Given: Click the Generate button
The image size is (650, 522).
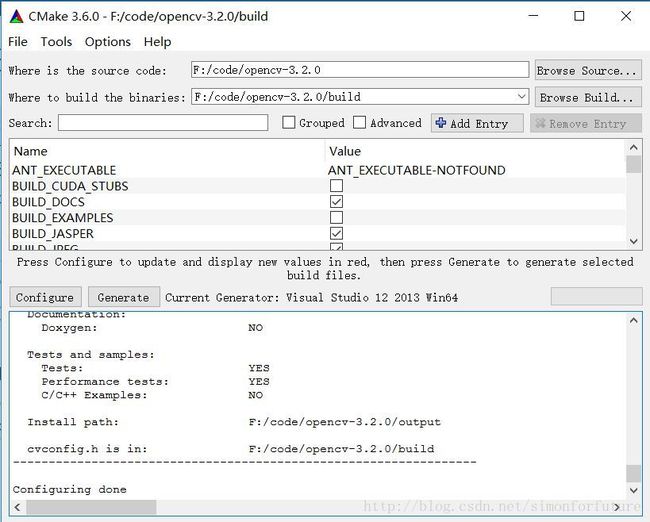Looking at the screenshot, I should click(124, 297).
